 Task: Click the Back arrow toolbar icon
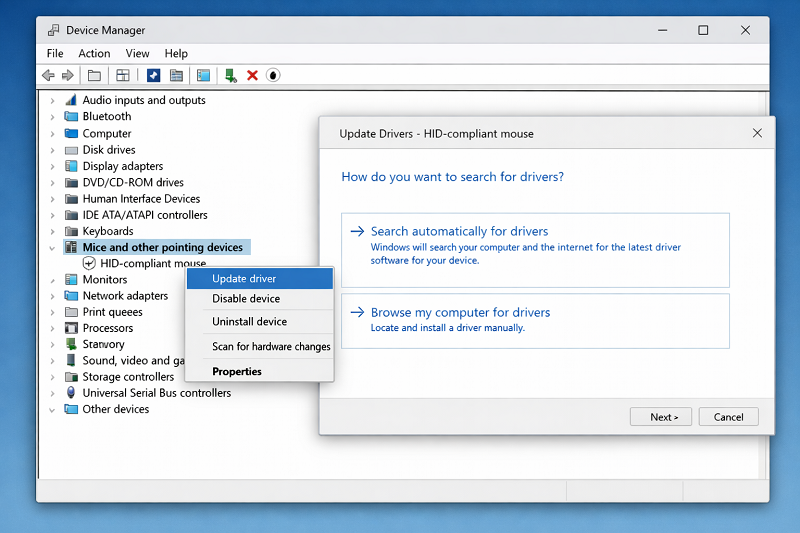(x=48, y=75)
